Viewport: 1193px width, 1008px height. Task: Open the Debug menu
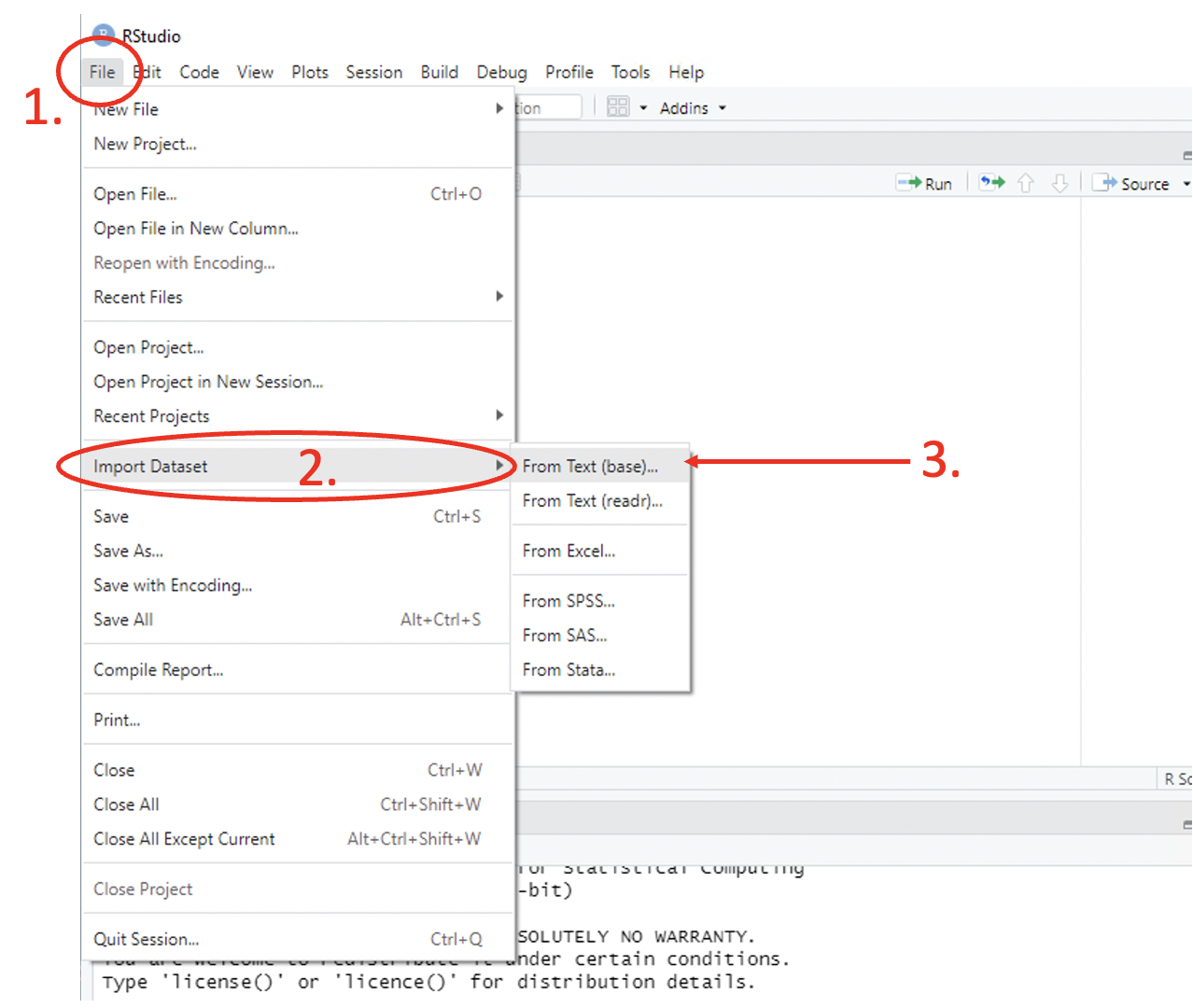tap(502, 72)
